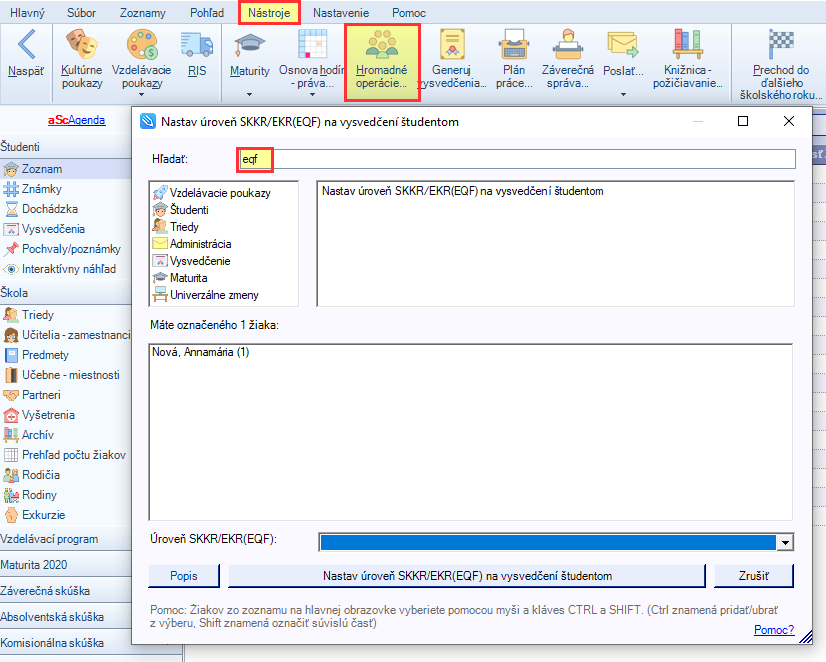Open Učitelia - zamestnanci in the sidebar
The image size is (826, 662).
click(x=65, y=335)
